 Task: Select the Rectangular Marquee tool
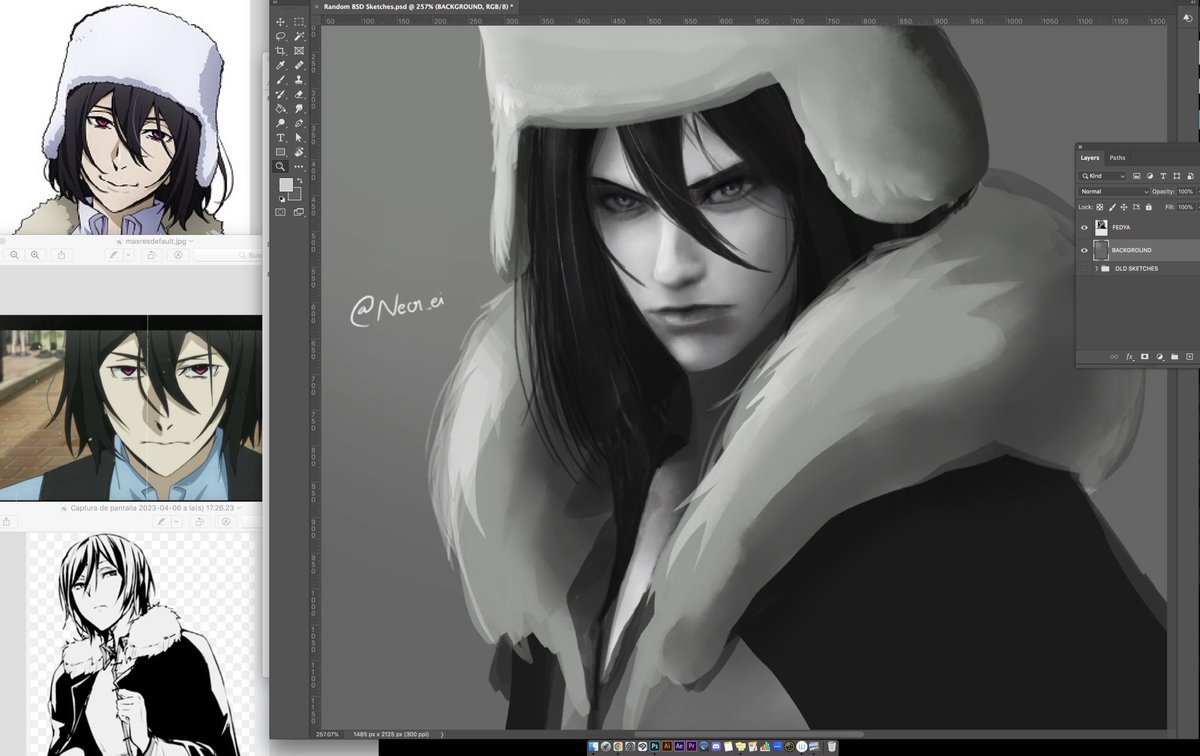(299, 22)
